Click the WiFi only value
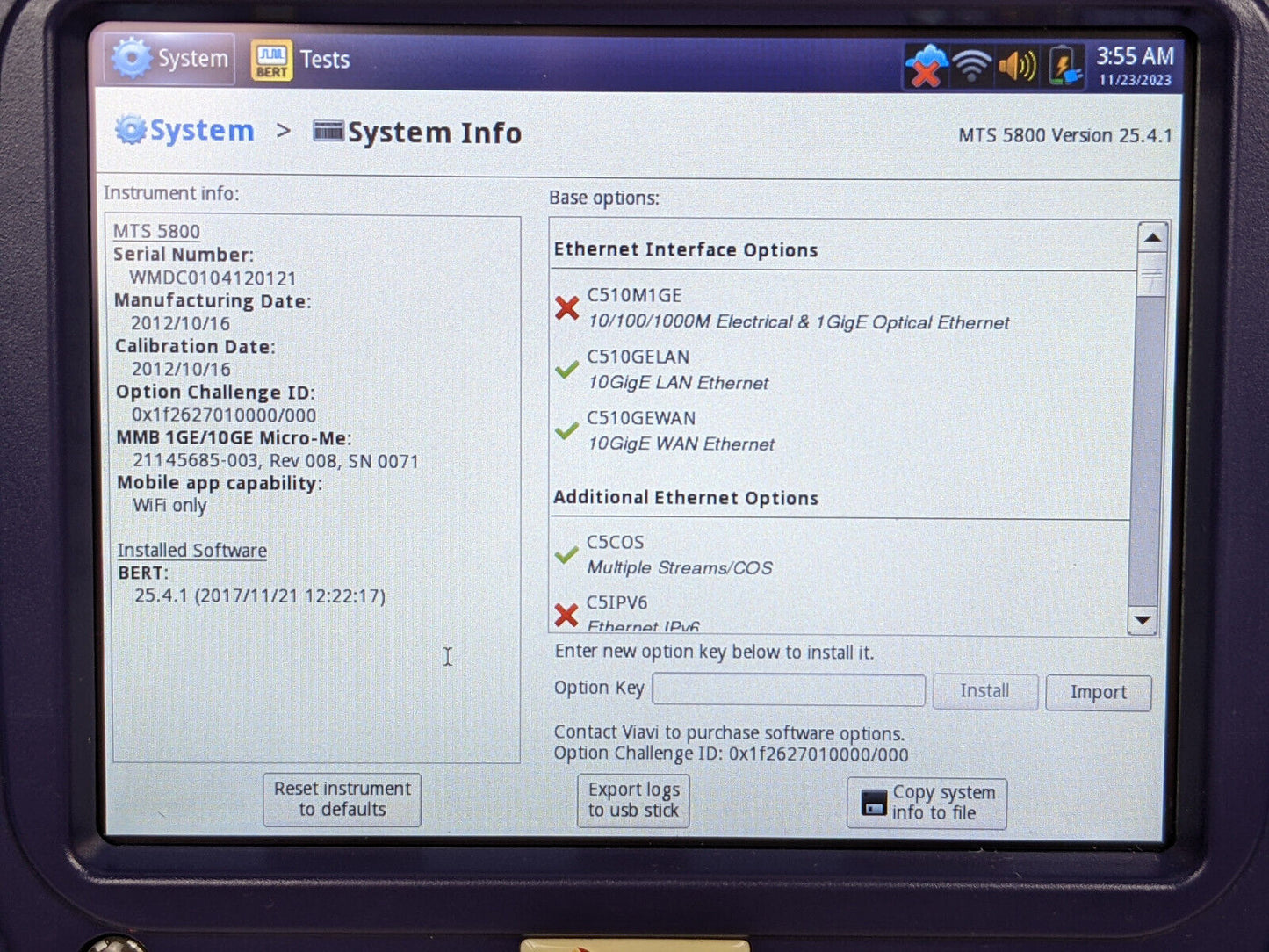Viewport: 1269px width, 952px height. click(169, 506)
